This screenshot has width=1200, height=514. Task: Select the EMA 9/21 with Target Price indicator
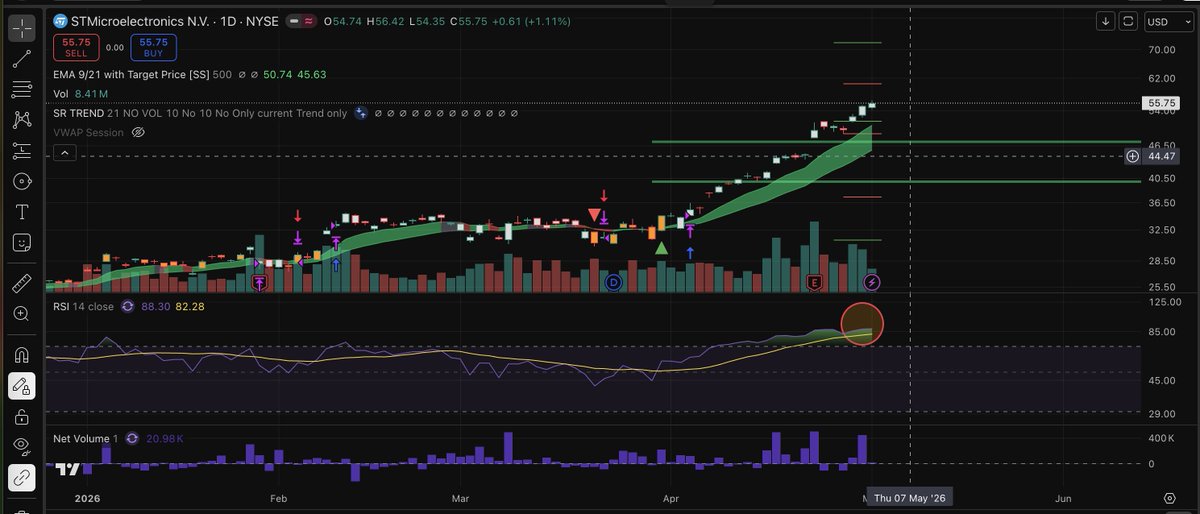pos(130,74)
